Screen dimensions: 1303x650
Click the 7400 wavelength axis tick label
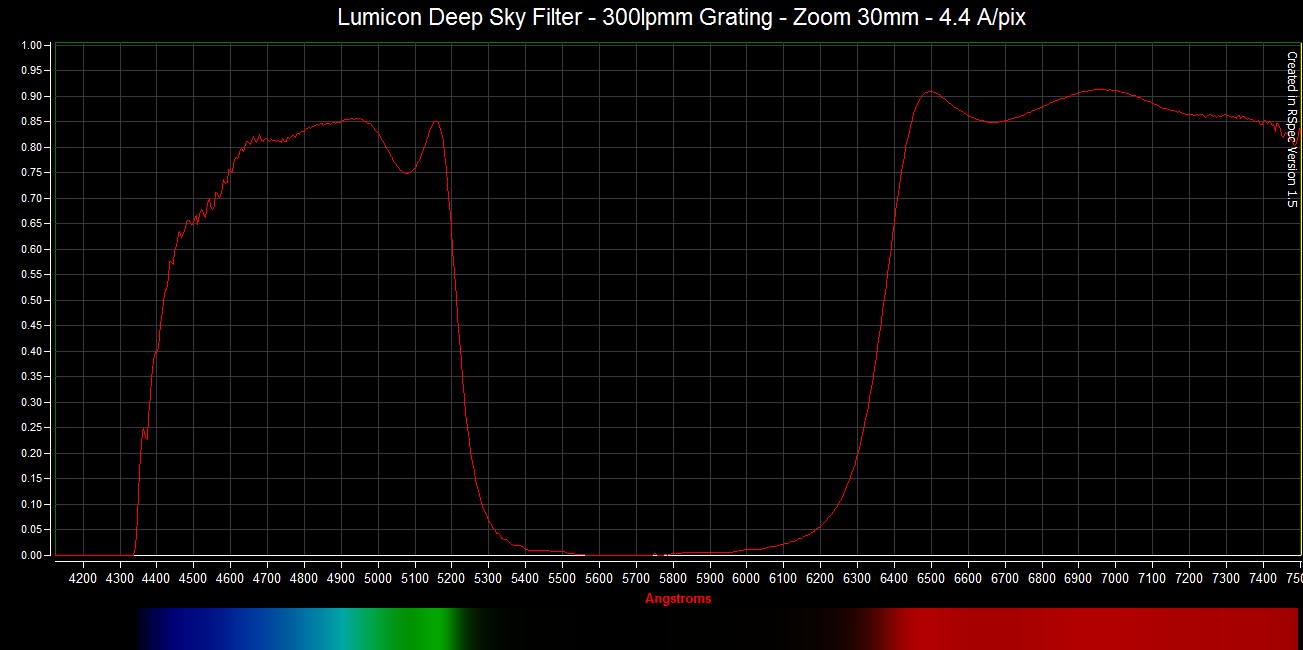[1262, 578]
